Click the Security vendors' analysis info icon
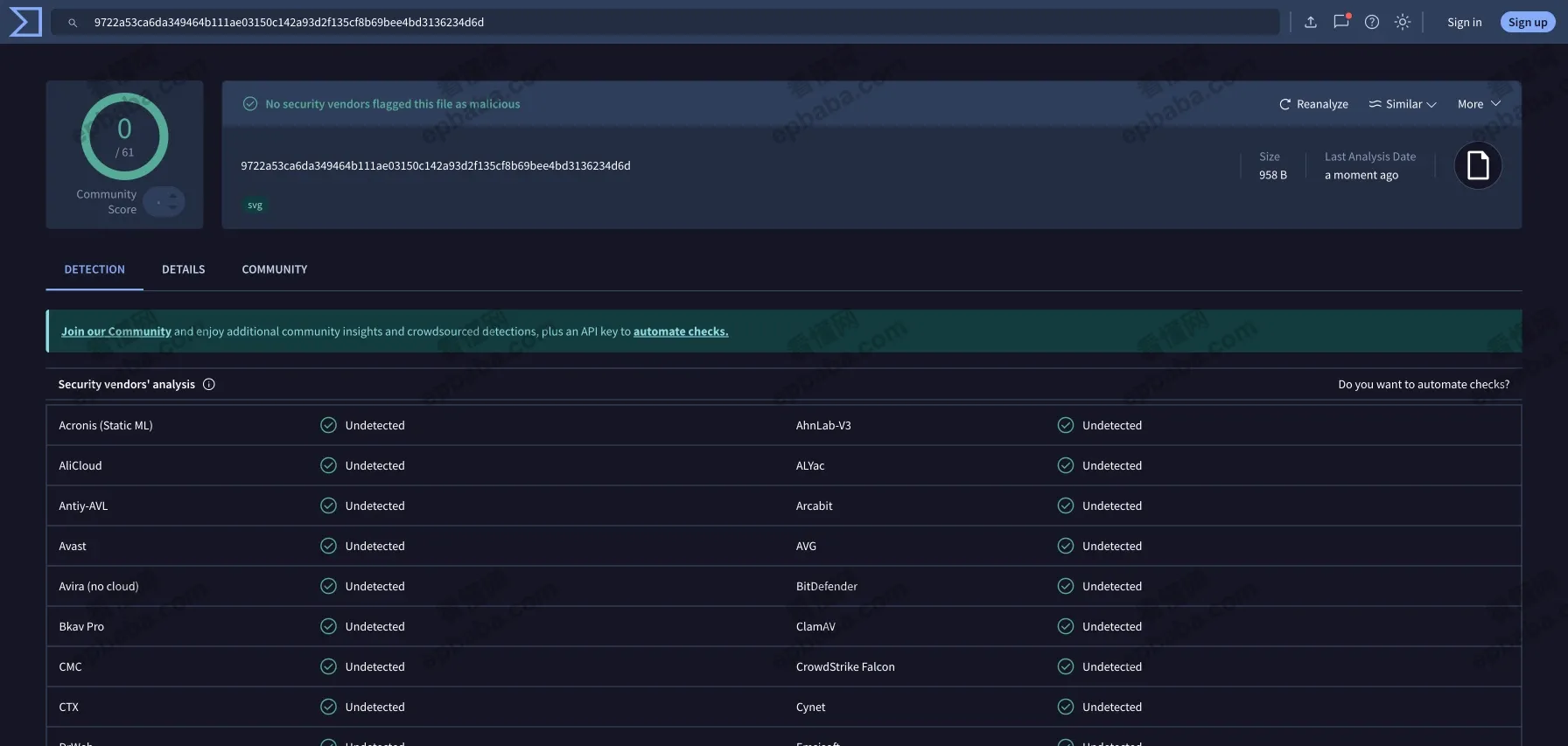 point(209,384)
